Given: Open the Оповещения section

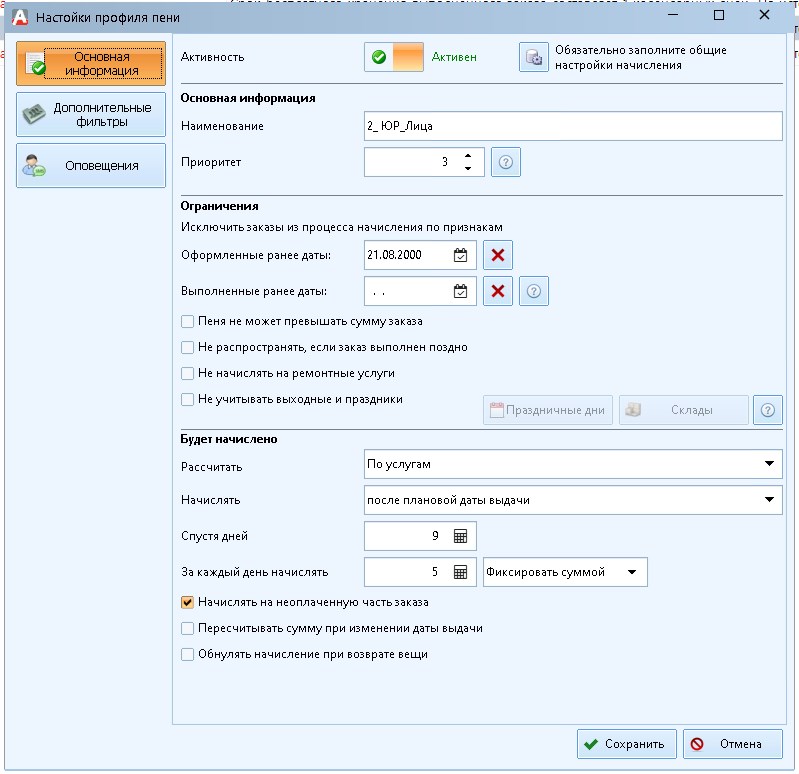Looking at the screenshot, I should click(x=91, y=166).
